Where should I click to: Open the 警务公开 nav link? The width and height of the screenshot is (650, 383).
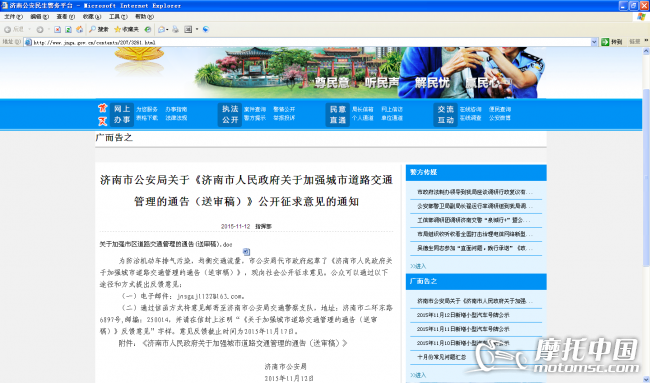[x=284, y=109]
